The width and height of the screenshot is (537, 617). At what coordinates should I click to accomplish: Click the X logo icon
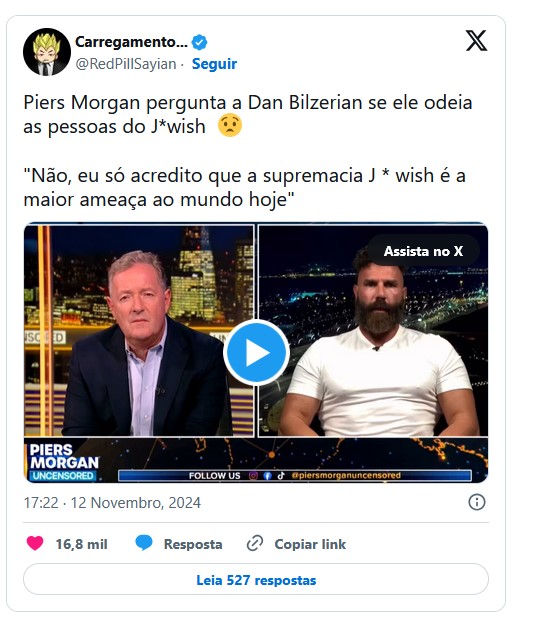tap(476, 41)
